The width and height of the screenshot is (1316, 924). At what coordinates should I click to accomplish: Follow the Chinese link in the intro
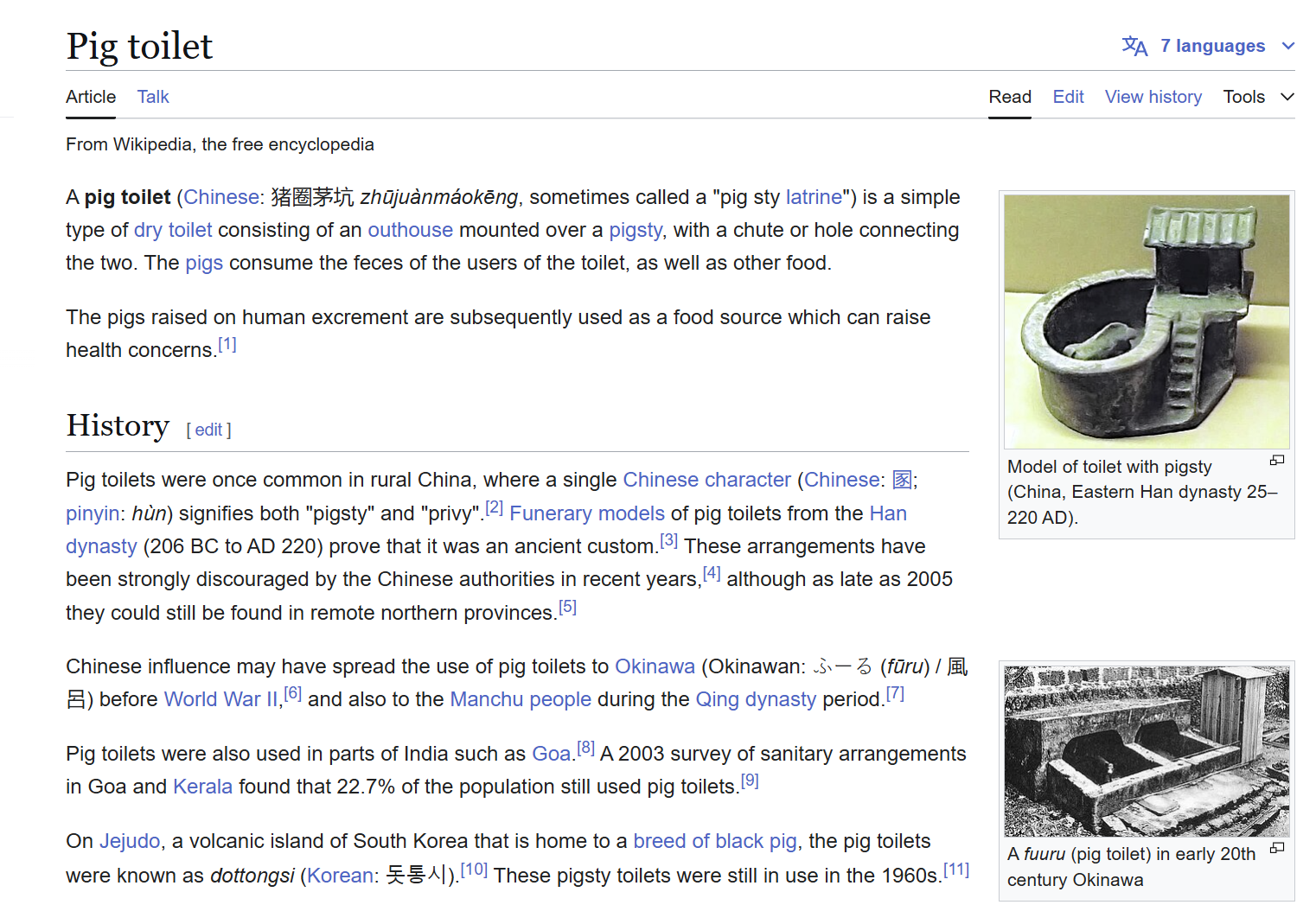click(x=221, y=197)
